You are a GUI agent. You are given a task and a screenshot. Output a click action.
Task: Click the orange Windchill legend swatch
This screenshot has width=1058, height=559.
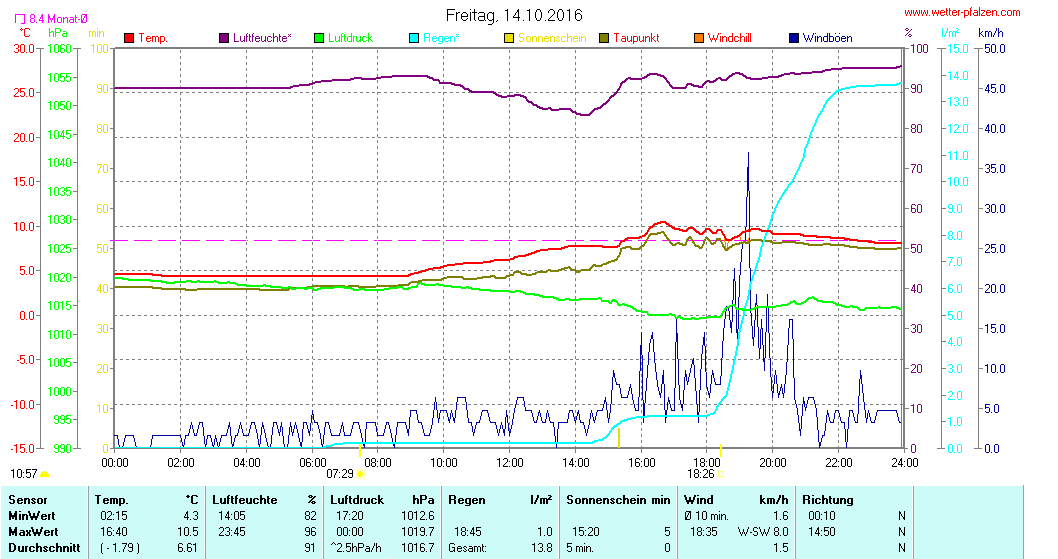pyautogui.click(x=699, y=38)
